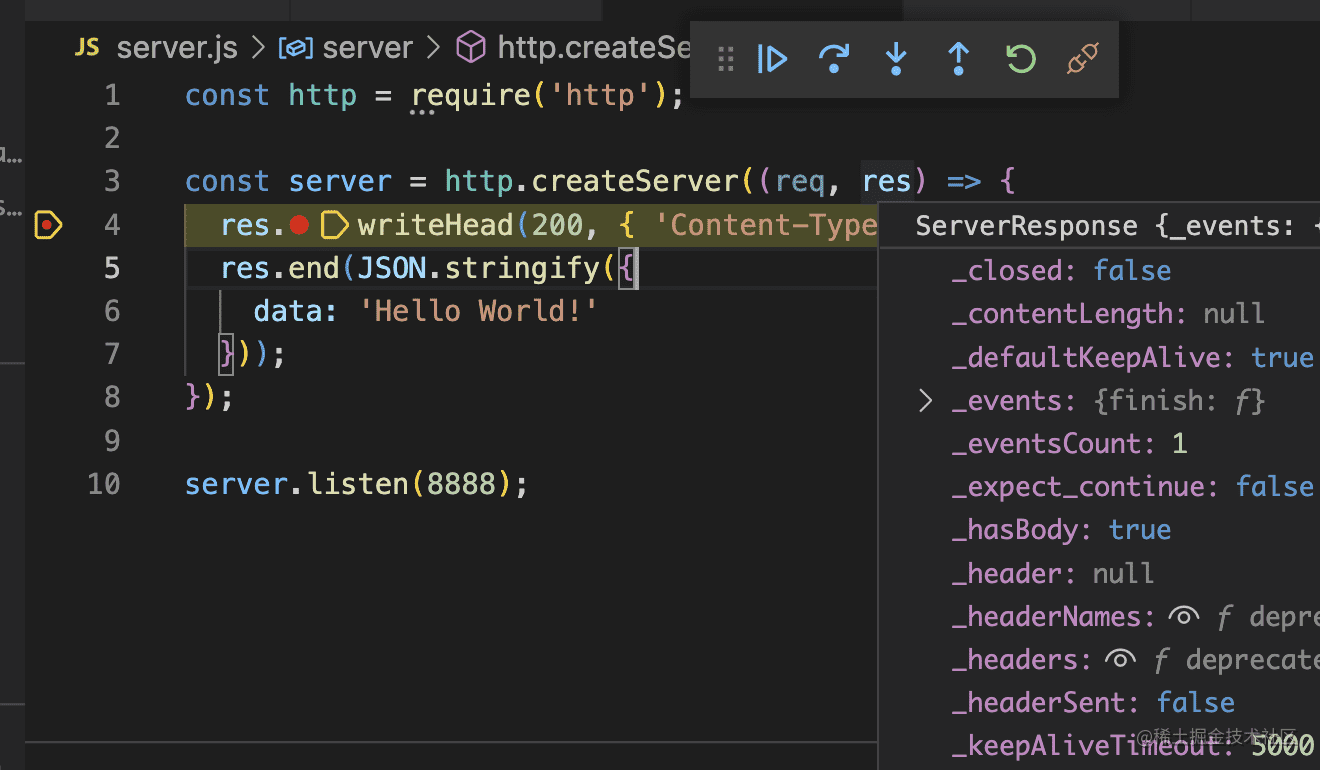Grab the debug toolbar drag handle
The image size is (1320, 770).
(x=726, y=60)
